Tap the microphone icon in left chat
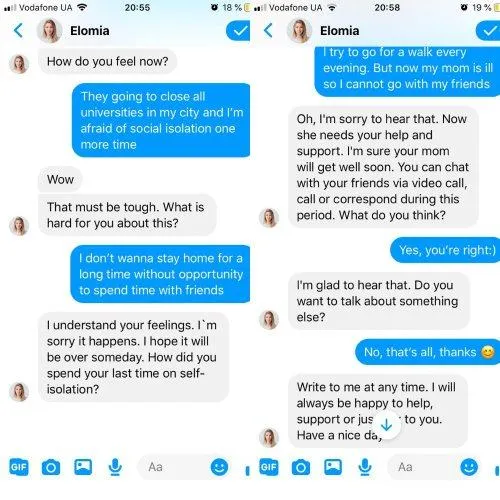The width and height of the screenshot is (500, 500). point(115,467)
